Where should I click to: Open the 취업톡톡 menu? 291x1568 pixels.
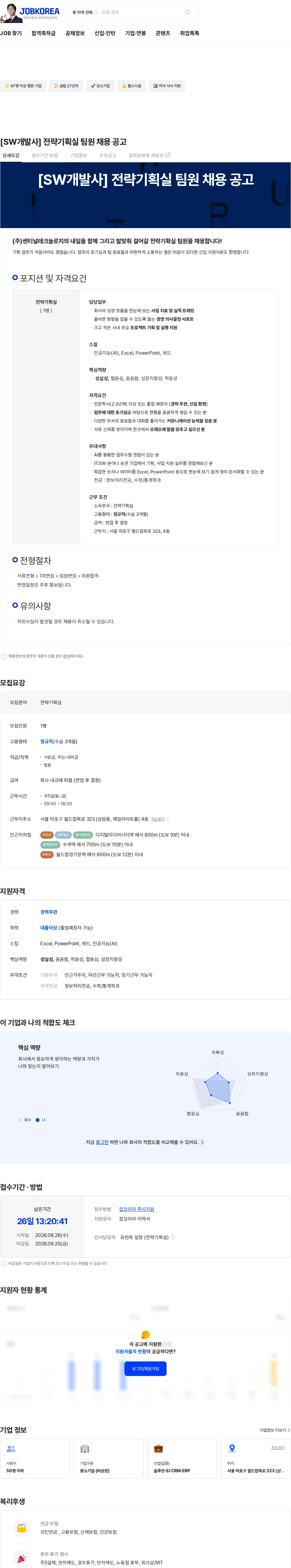(x=189, y=34)
